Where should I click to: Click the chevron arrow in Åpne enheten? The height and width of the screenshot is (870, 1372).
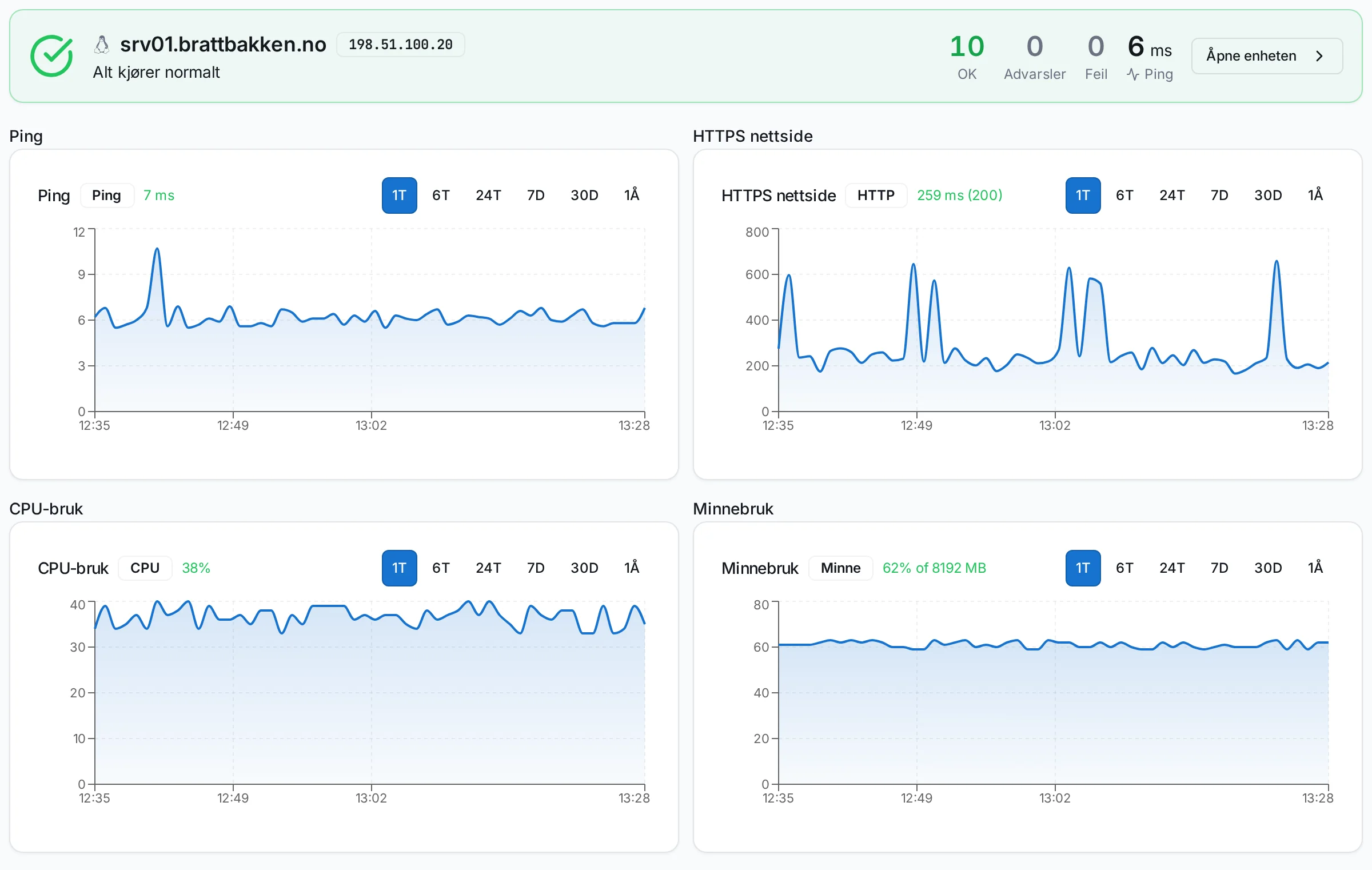(x=1319, y=56)
